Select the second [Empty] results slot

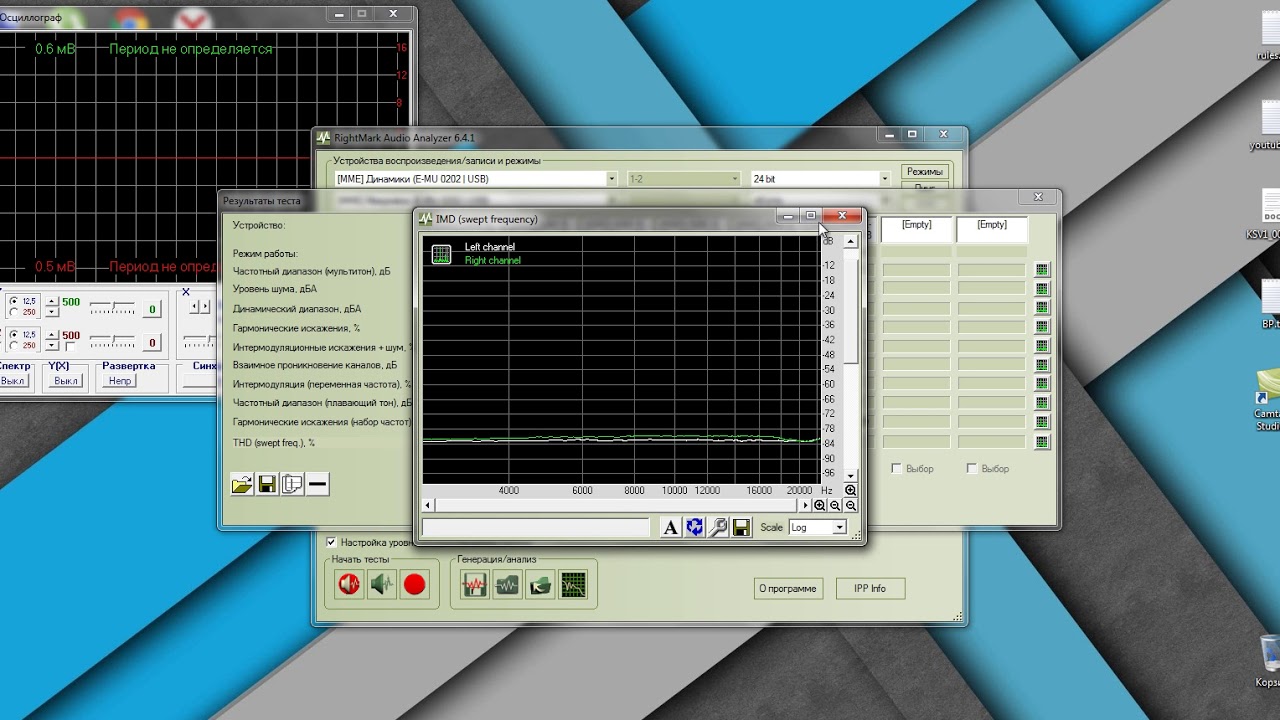[x=992, y=229]
